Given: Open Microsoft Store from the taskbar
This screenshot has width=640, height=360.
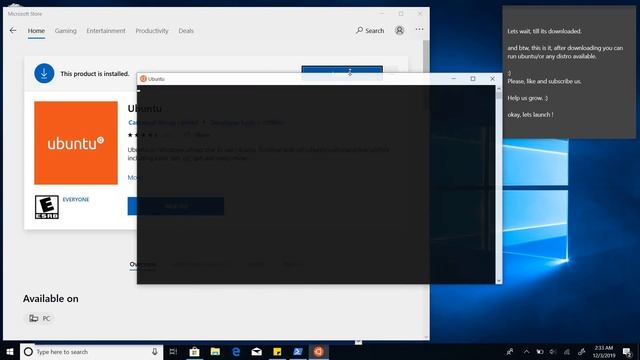Looking at the screenshot, I should click(194, 351).
